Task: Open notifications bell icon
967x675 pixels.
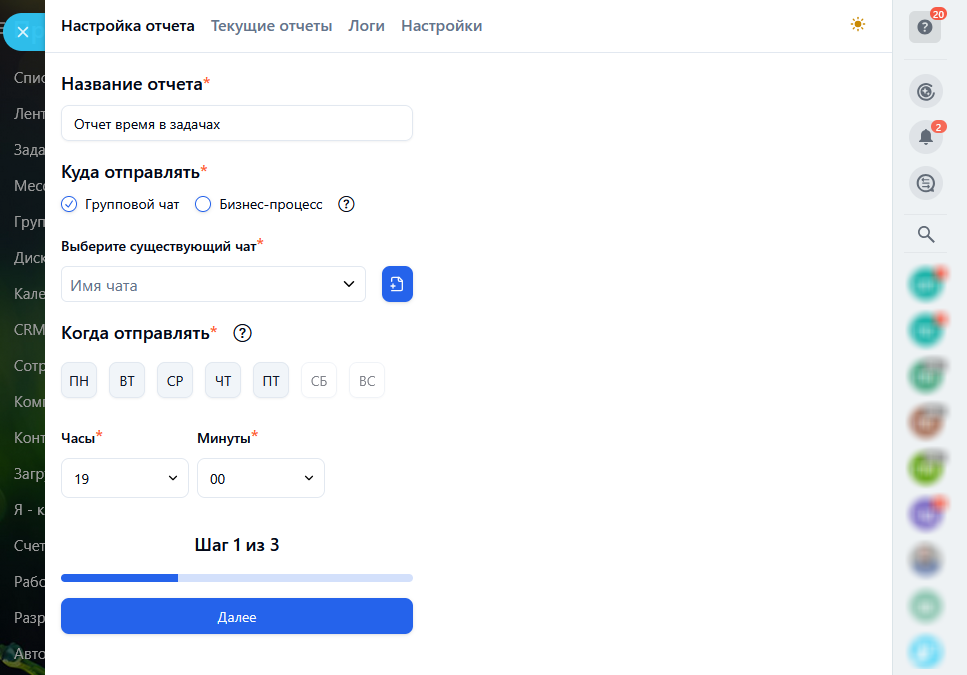Action: 925,137
